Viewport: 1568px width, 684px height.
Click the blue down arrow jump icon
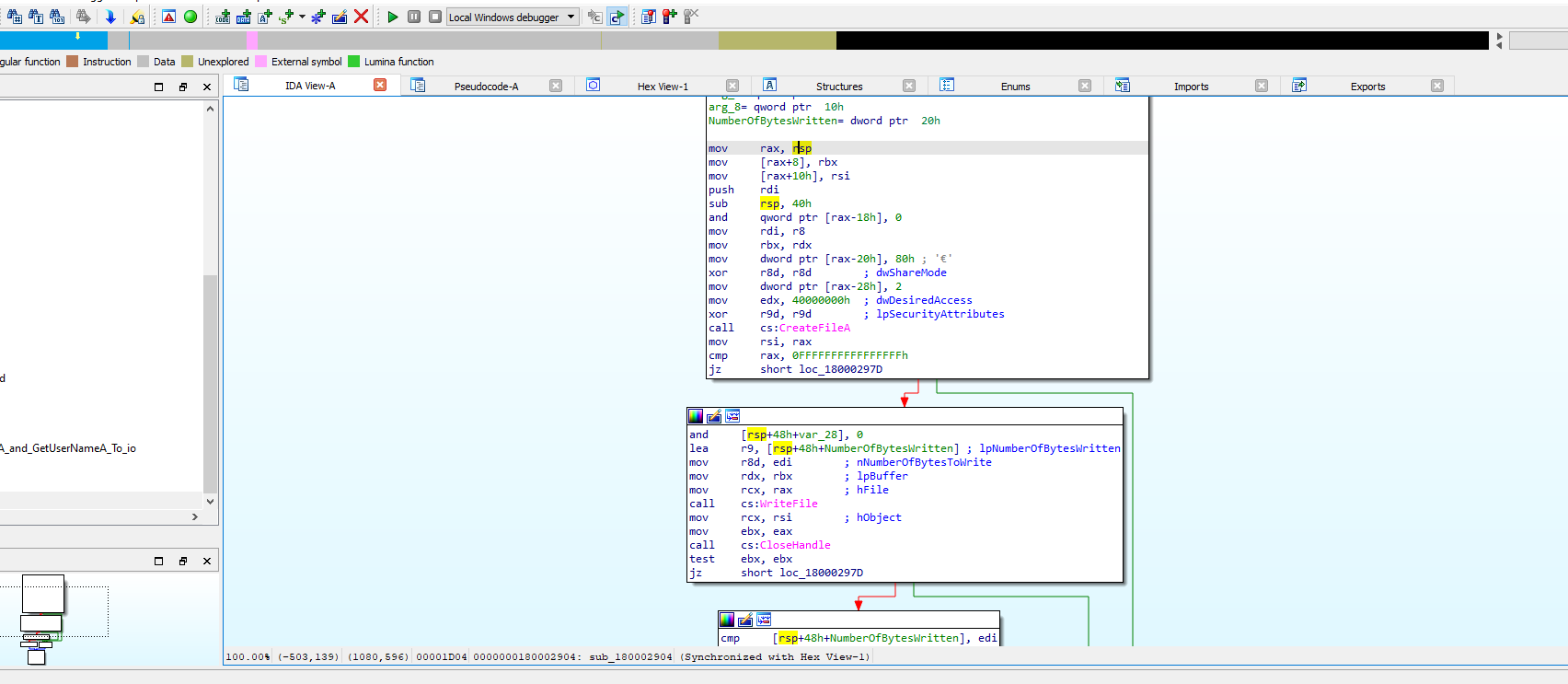[110, 17]
